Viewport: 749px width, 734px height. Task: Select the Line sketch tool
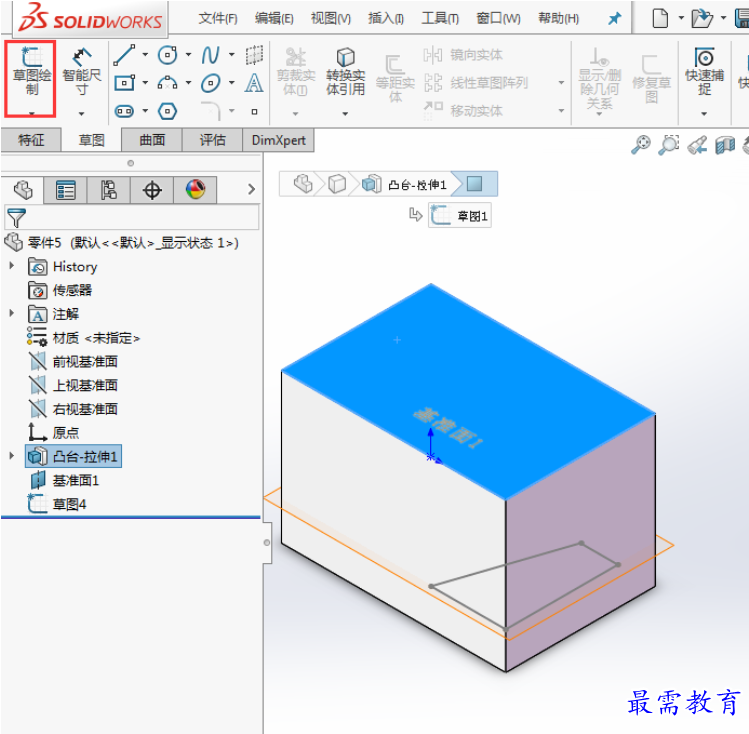[x=124, y=55]
